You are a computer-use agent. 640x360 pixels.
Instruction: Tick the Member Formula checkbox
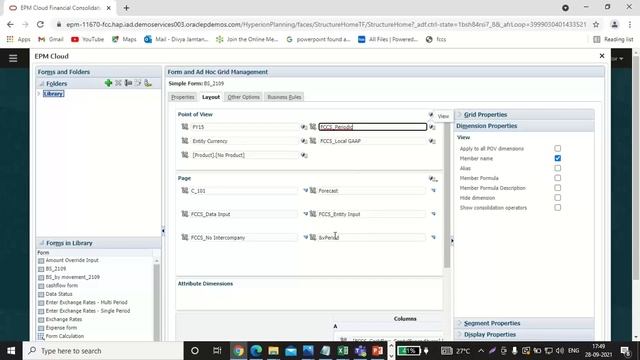558,178
